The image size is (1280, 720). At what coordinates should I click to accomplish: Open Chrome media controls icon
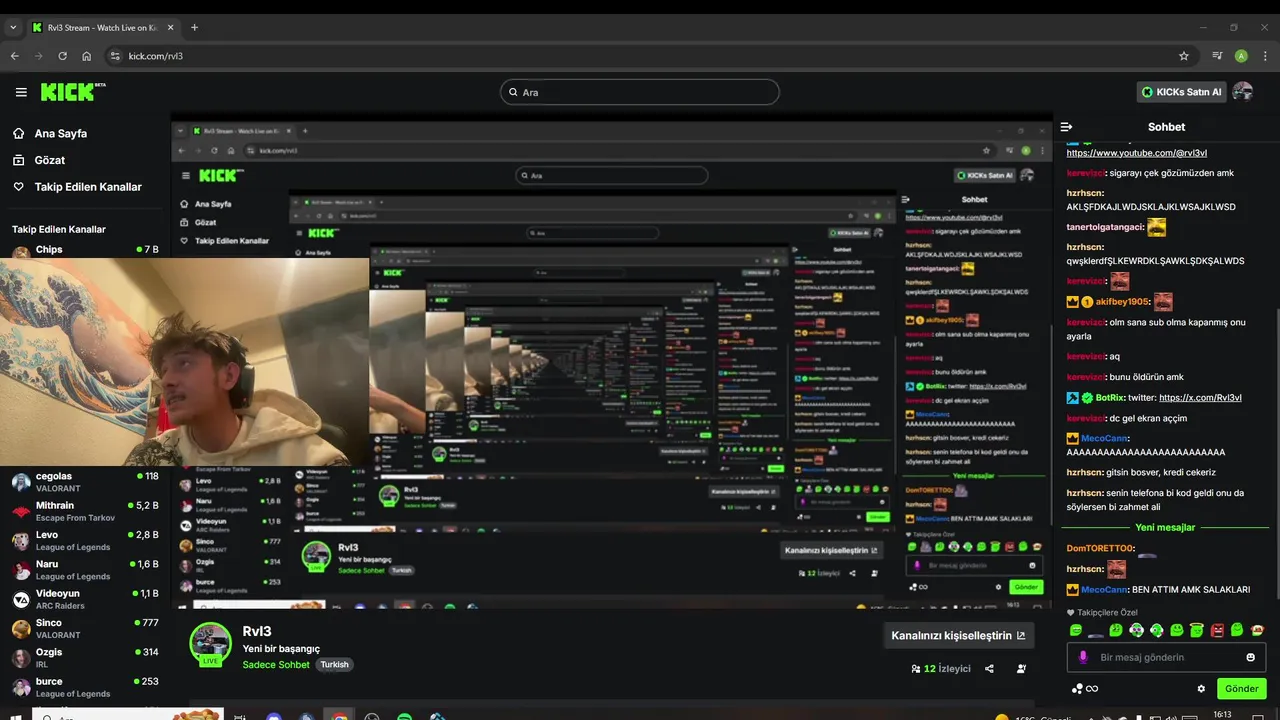1217,56
